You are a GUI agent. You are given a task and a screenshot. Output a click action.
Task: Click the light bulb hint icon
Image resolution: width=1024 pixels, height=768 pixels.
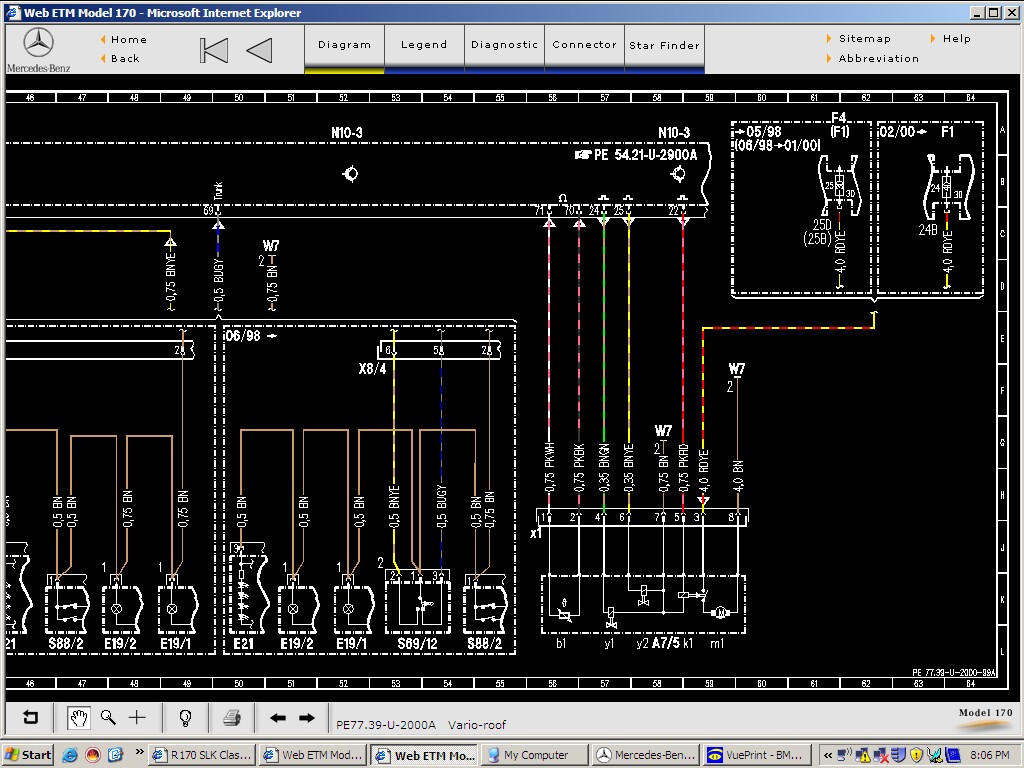click(x=185, y=718)
